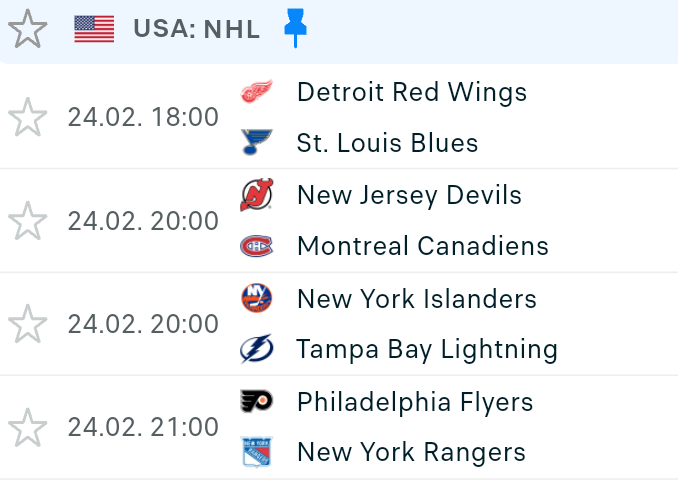The height and width of the screenshot is (489, 678).
Task: Open Detroit Red Wings team name
Action: click(411, 92)
